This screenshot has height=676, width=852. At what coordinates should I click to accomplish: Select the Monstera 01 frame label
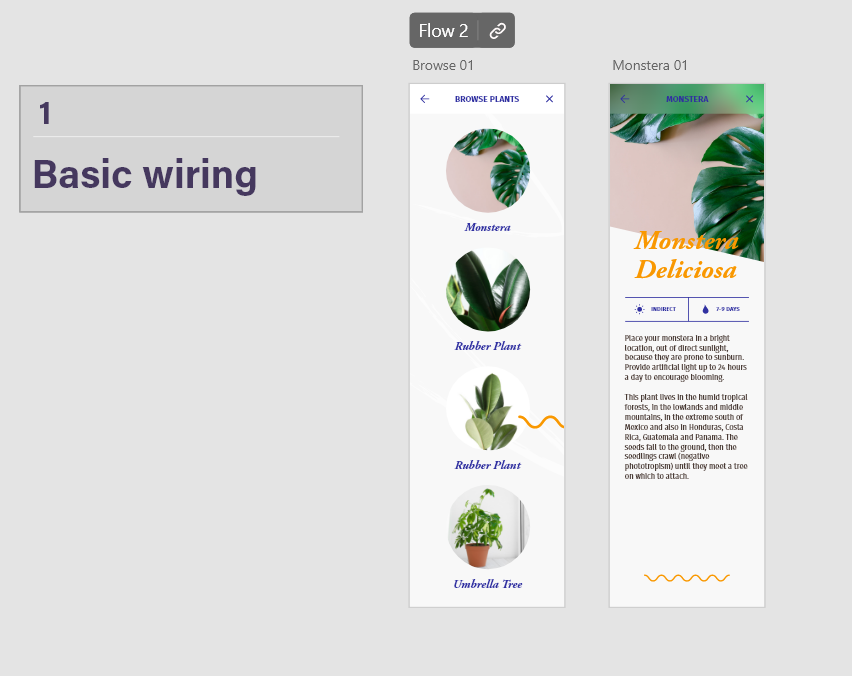point(650,66)
